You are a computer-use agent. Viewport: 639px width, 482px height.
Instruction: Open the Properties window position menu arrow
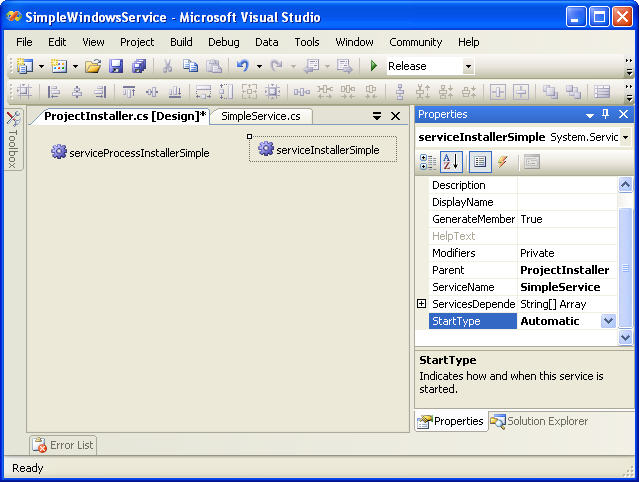coord(589,115)
